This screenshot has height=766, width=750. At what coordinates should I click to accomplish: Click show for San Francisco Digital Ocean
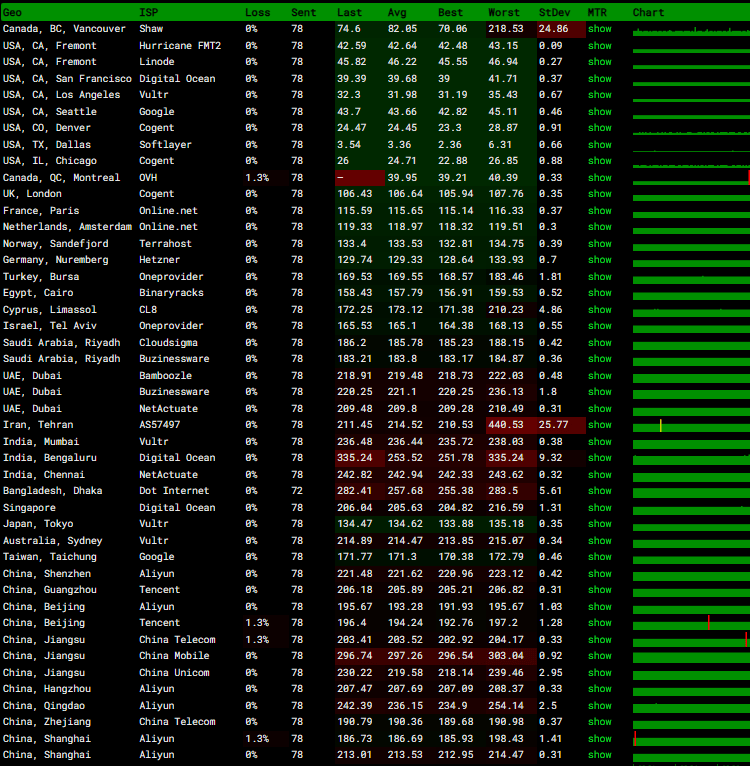tap(600, 79)
